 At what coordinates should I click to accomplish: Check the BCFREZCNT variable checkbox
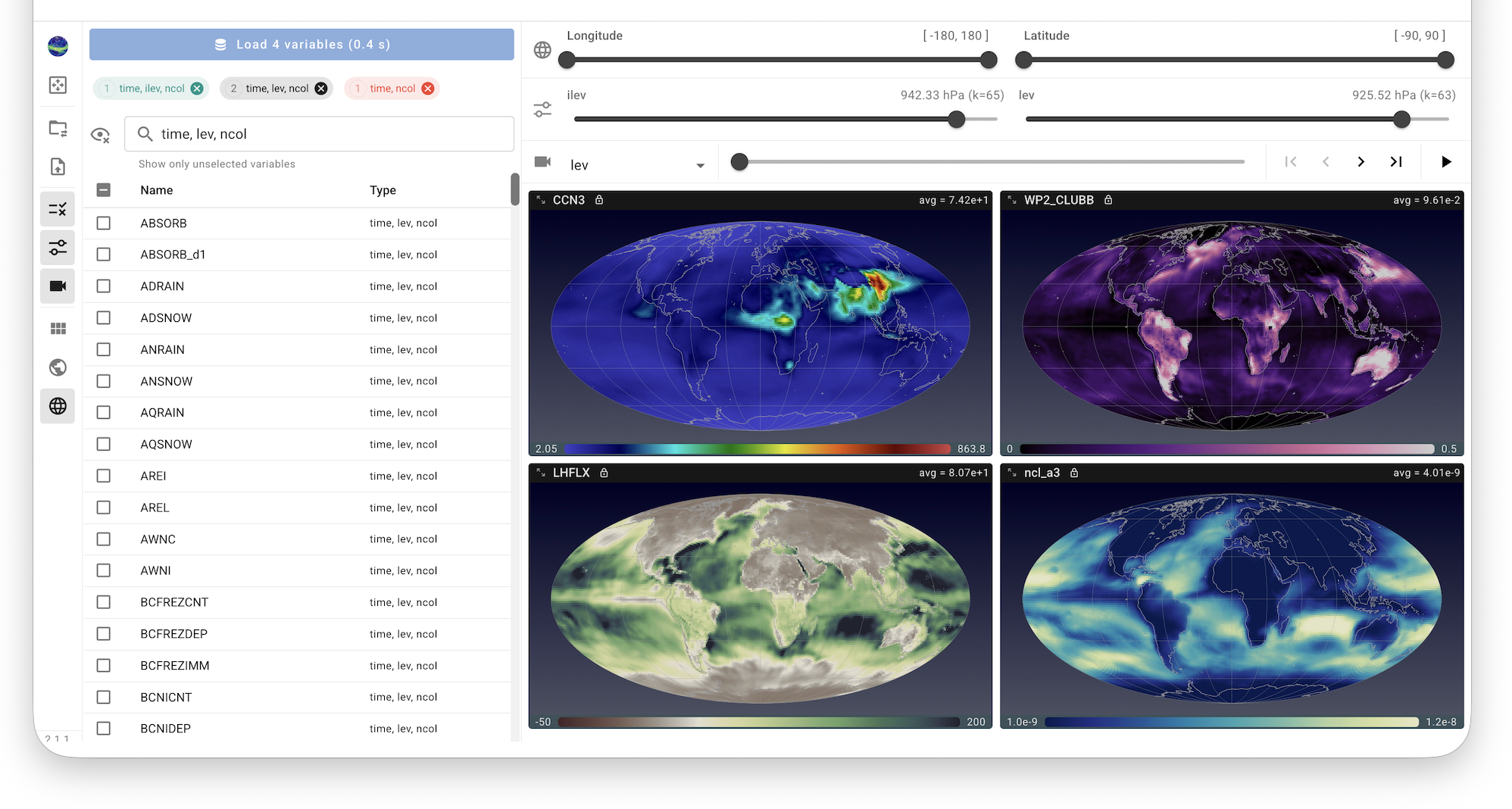coord(104,602)
